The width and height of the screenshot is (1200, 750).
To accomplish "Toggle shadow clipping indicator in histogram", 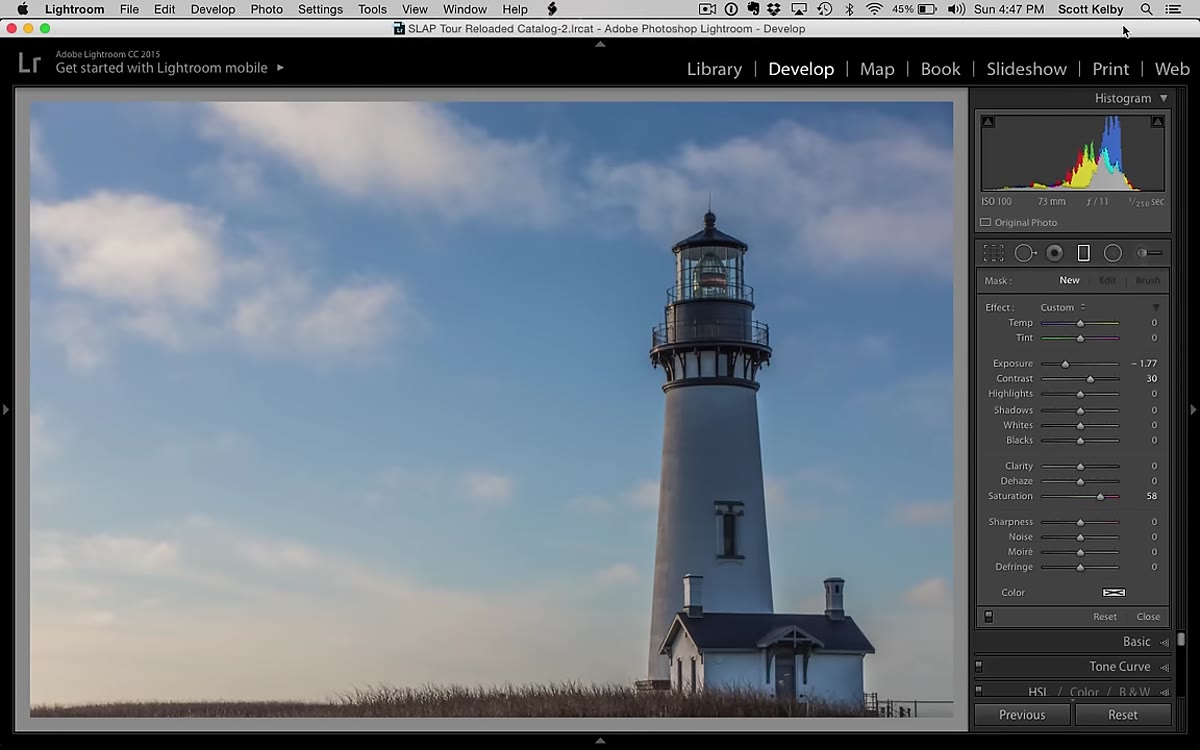I will coord(988,122).
